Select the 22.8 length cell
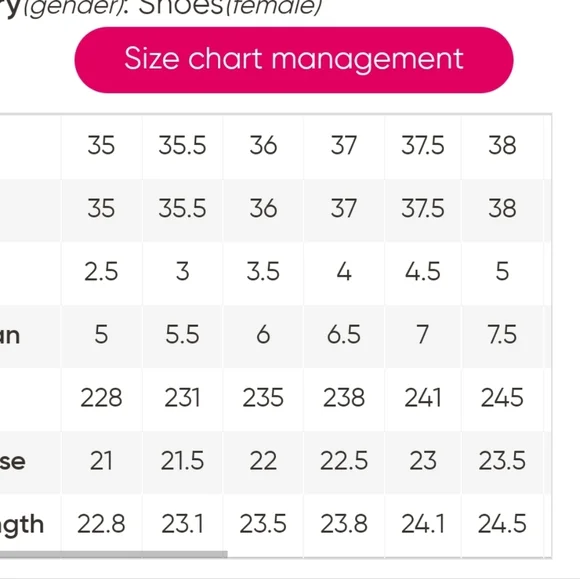This screenshot has width=580, height=579. coord(101,524)
